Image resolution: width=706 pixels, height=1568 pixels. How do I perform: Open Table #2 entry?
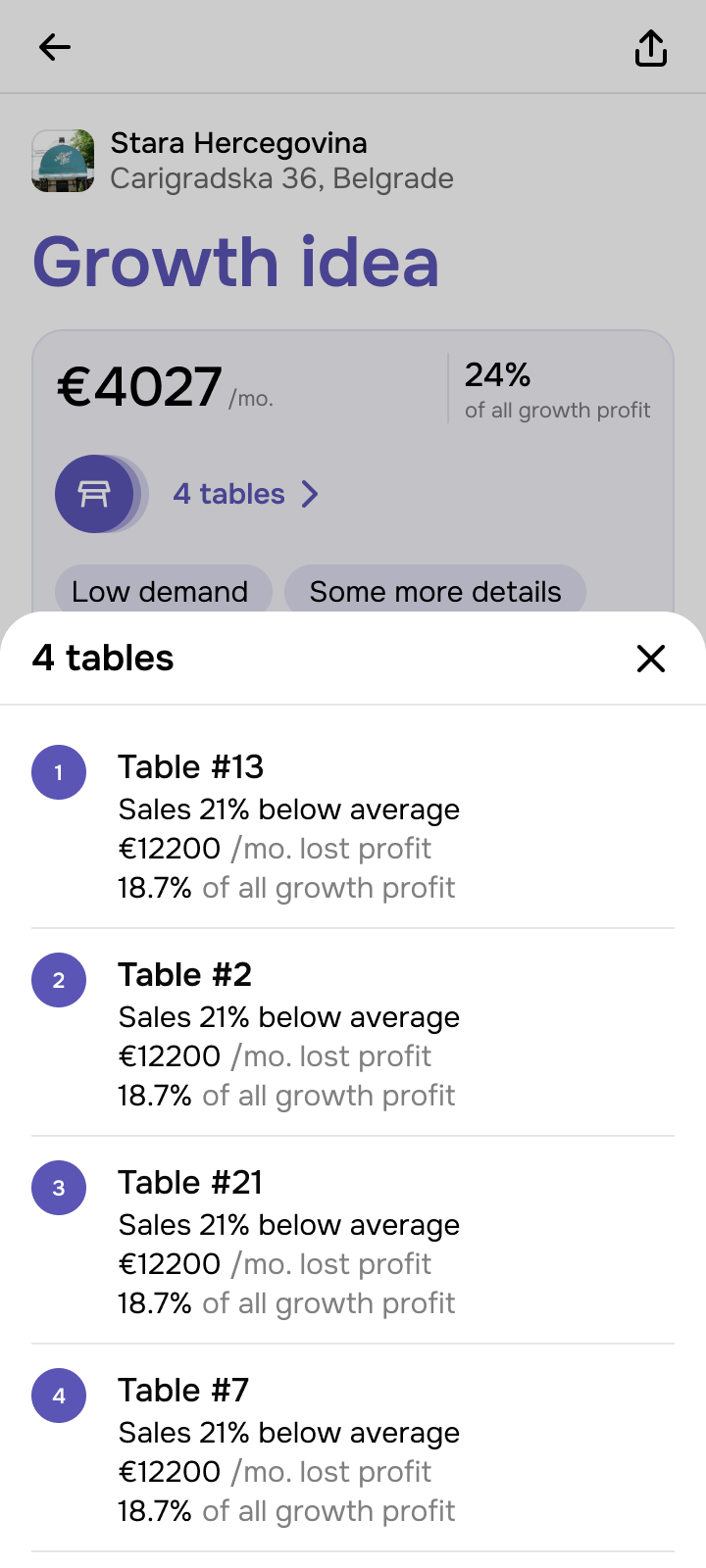tap(185, 975)
